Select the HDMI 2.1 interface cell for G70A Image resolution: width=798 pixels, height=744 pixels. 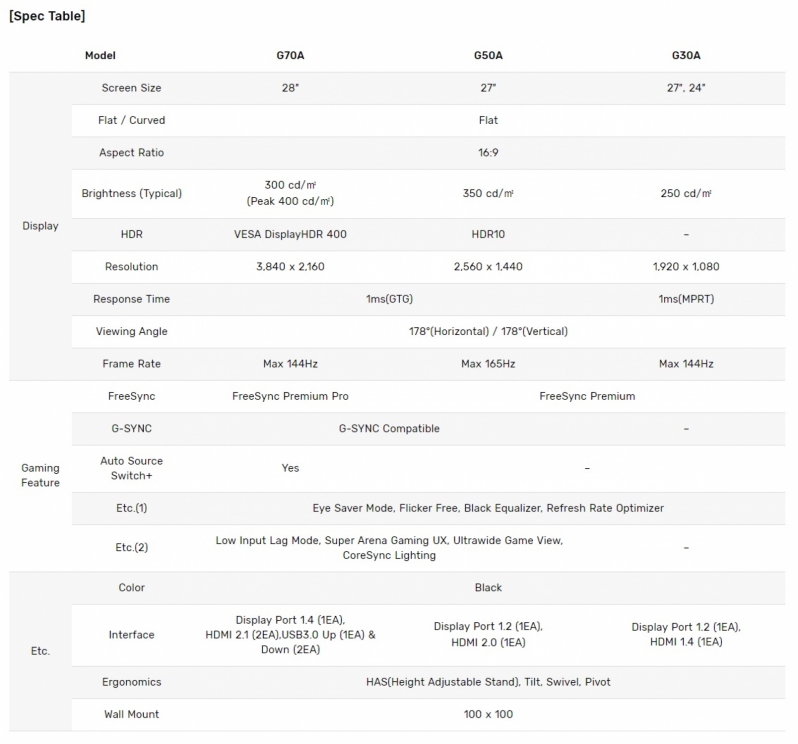(290, 635)
